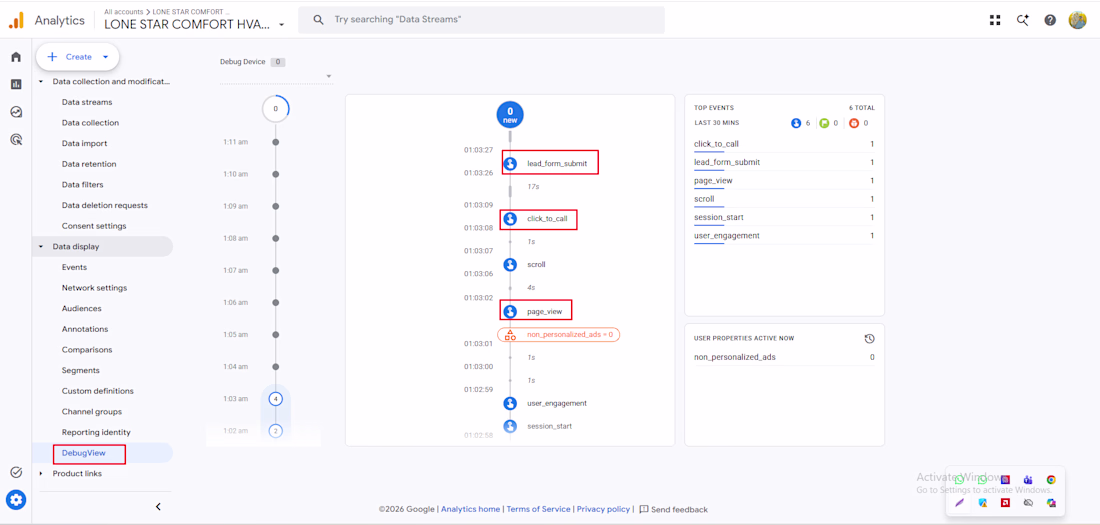Open the Explore icon in left rail
This screenshot has width=1100, height=525.
pos(16,112)
